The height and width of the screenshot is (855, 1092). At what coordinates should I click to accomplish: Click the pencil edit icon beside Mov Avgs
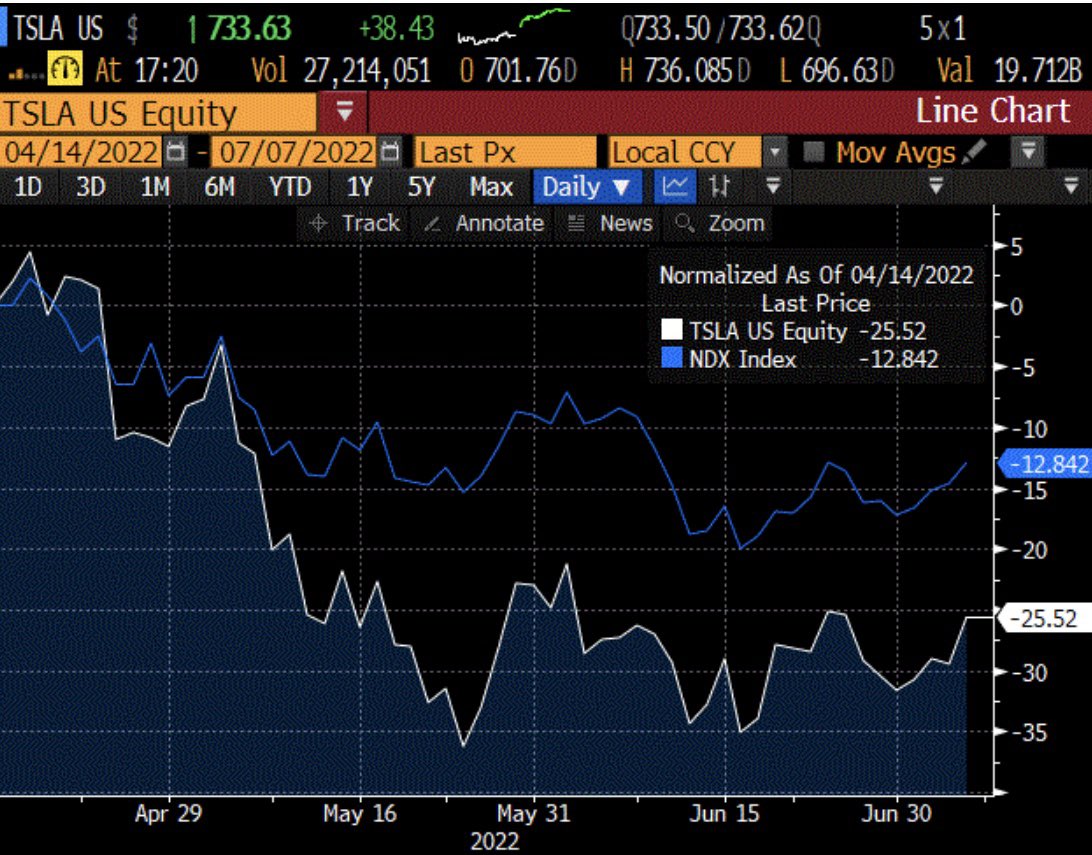975,151
